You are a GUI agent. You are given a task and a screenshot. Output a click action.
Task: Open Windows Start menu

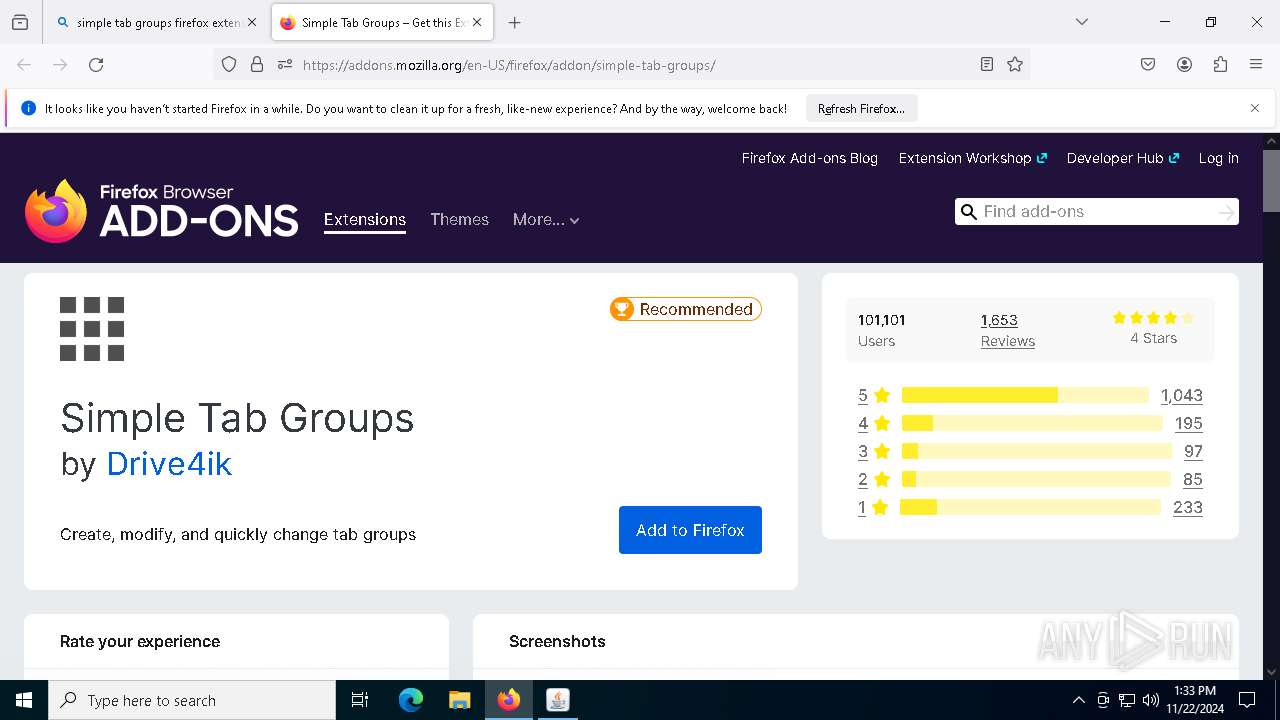point(24,700)
